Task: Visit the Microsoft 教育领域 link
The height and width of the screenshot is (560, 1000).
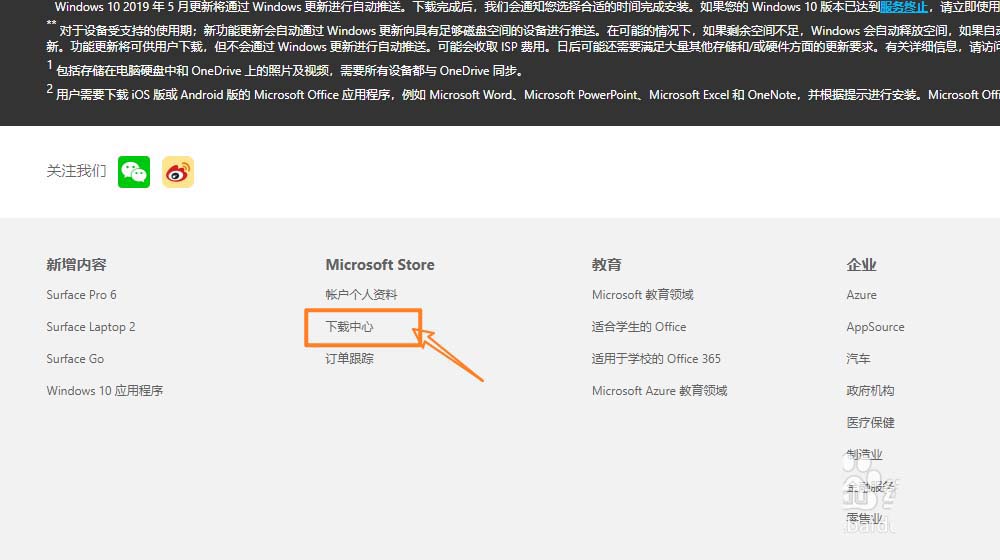Action: 642,295
